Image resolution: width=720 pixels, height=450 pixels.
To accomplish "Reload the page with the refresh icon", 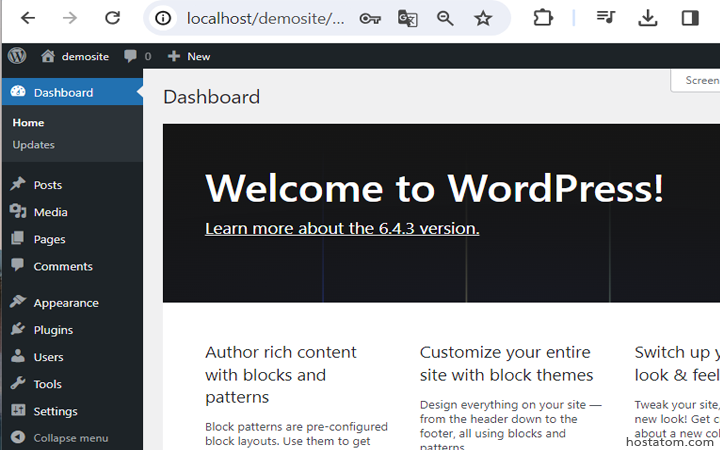I will 112,18.
